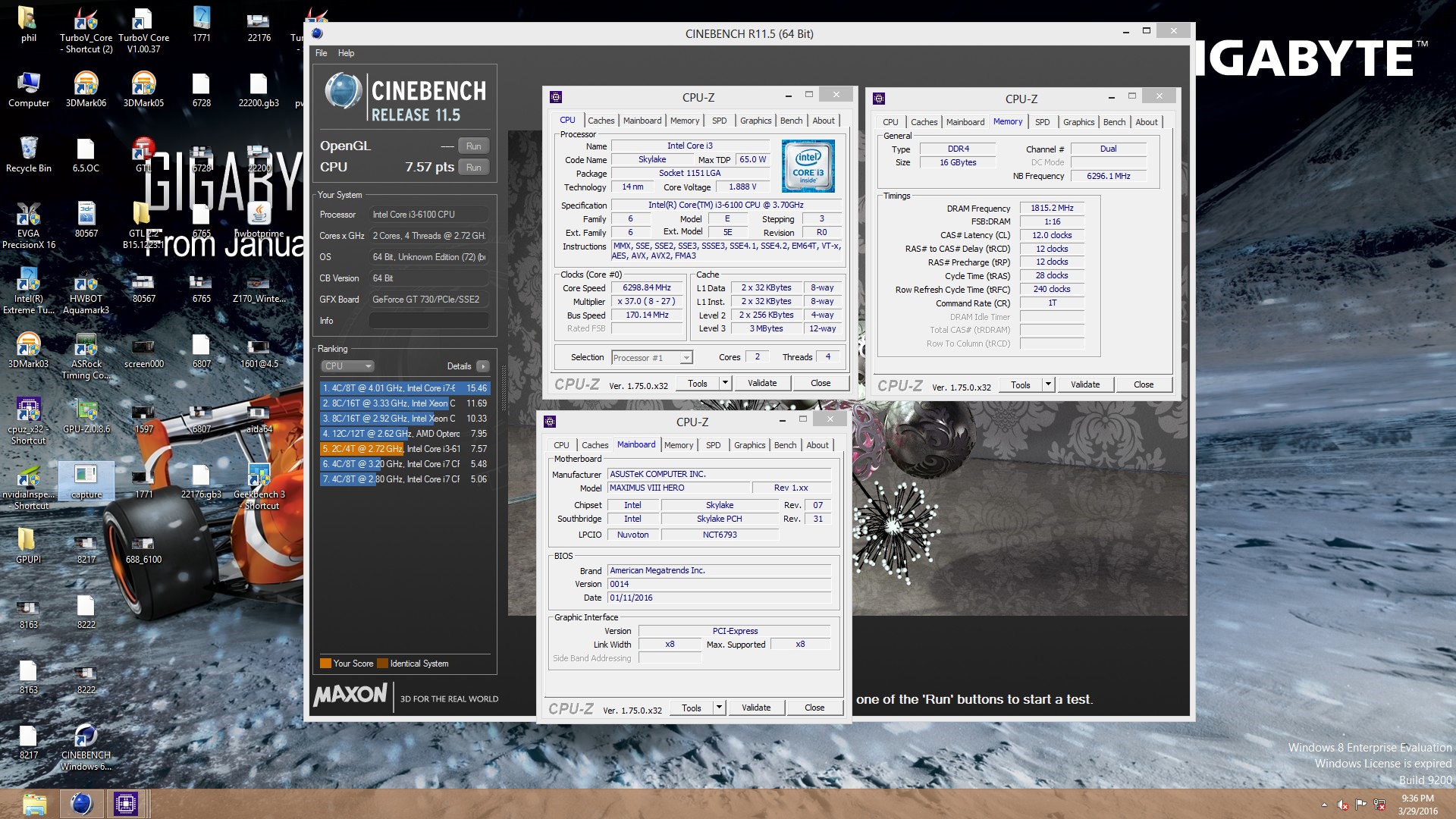Launch 3DMark05 from the desktop
This screenshot has height=819, width=1456.
[x=143, y=89]
